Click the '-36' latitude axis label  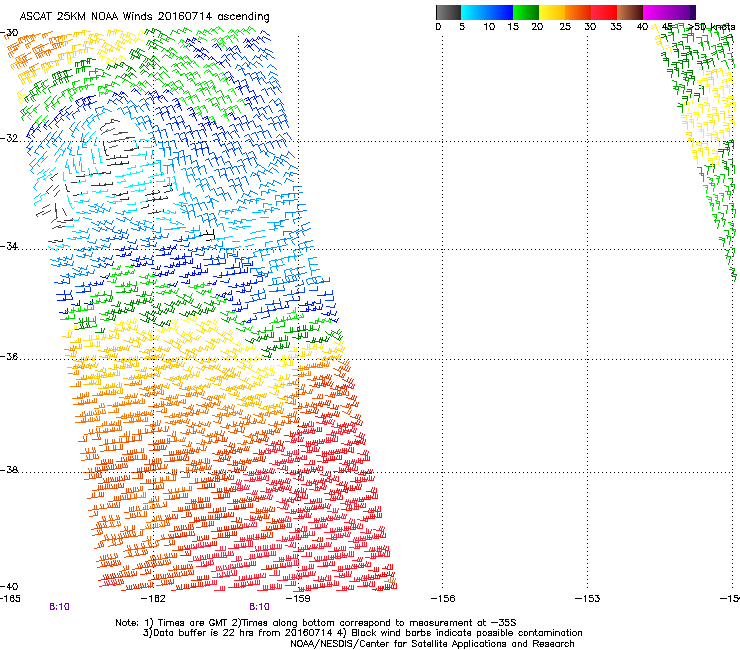pyautogui.click(x=9, y=356)
